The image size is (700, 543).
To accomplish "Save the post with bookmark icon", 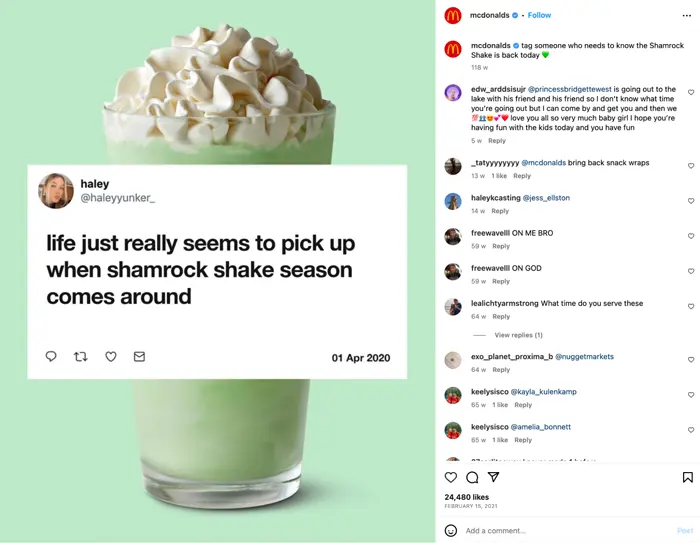I will 688,477.
